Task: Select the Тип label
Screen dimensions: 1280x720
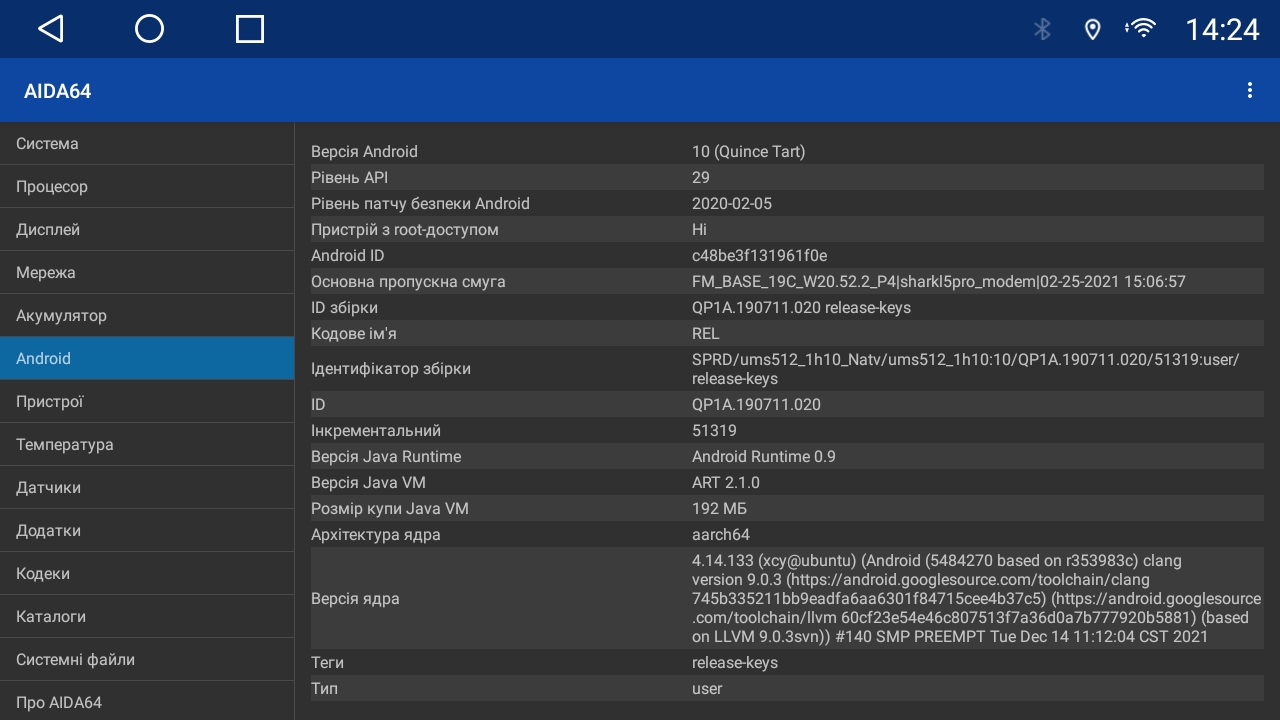Action: click(325, 689)
